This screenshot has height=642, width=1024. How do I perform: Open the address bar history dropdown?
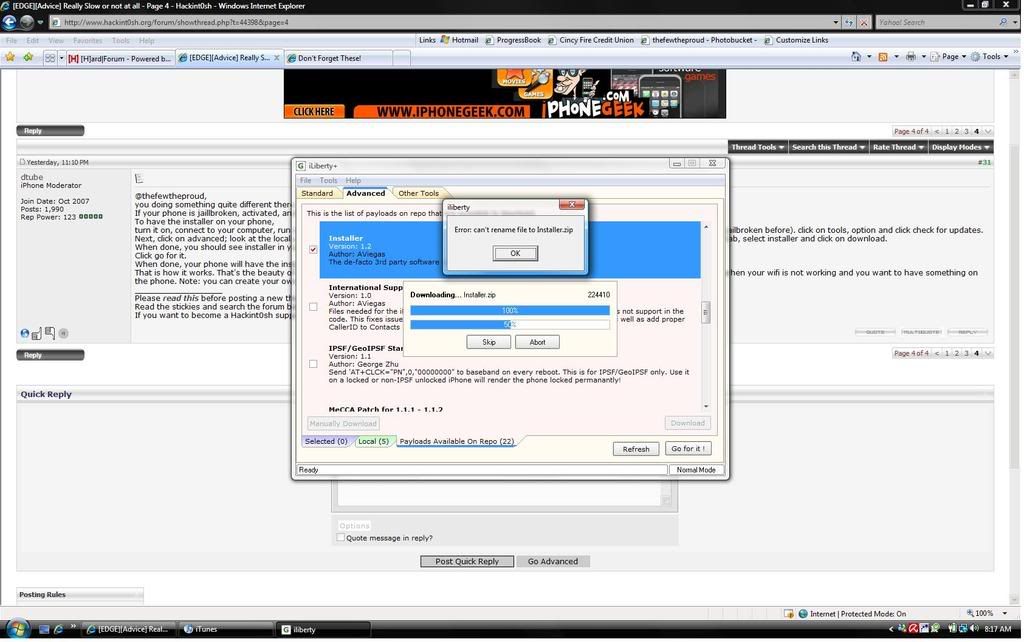coord(835,22)
